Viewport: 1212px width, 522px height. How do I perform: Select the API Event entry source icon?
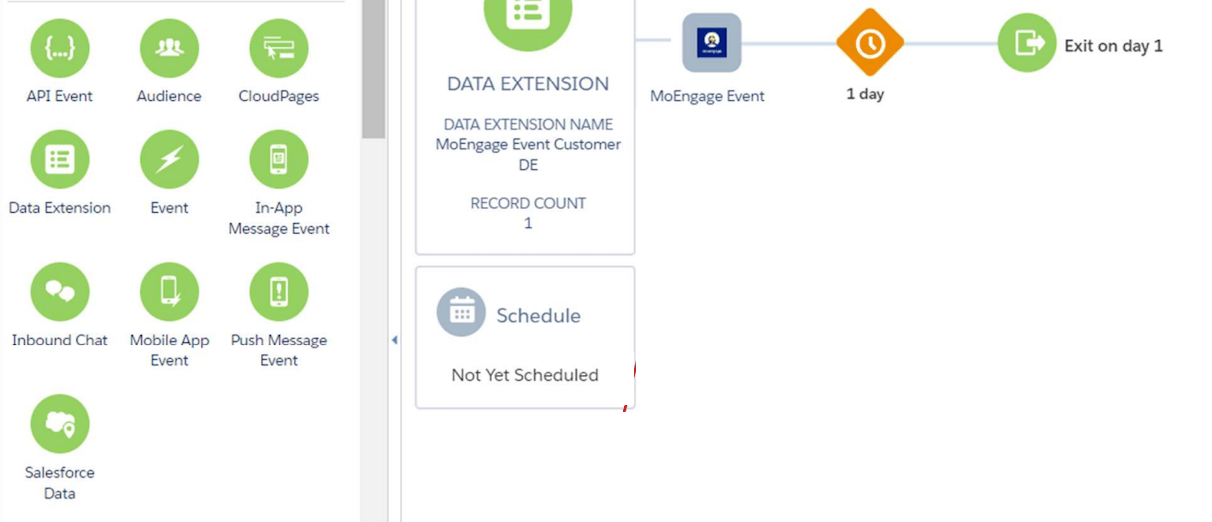60,48
